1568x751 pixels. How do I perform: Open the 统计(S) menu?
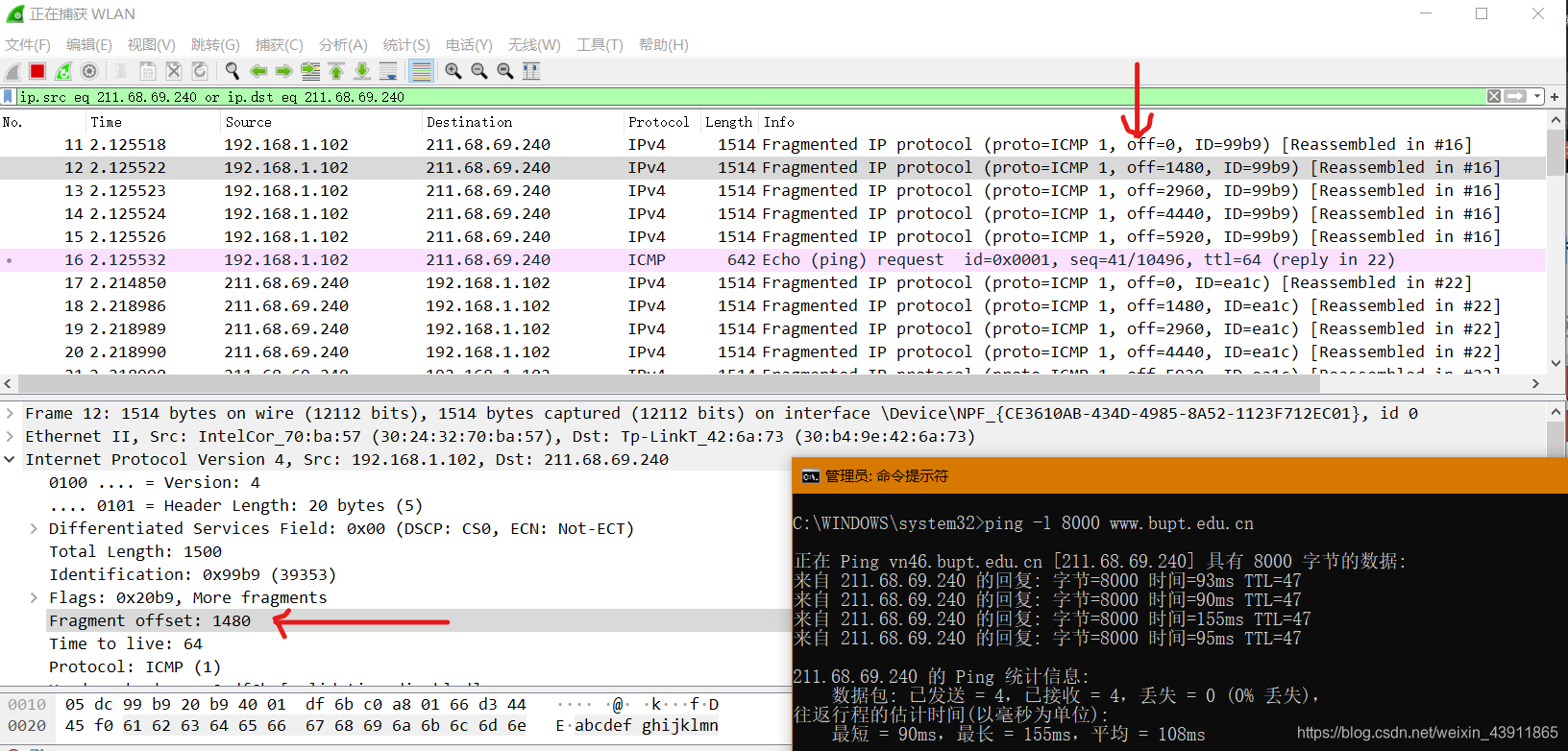(x=406, y=45)
